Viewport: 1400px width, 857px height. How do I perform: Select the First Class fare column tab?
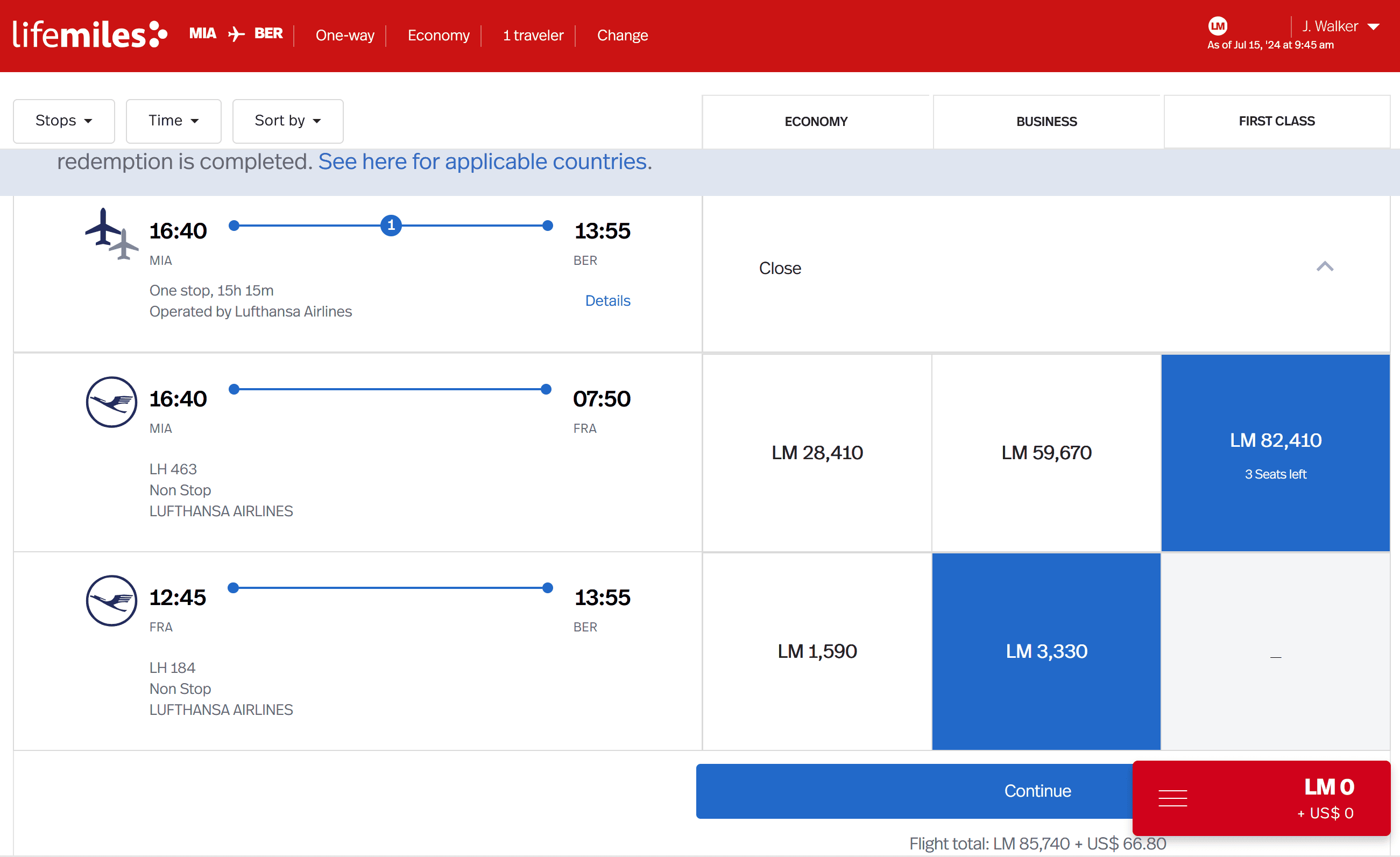pos(1276,121)
